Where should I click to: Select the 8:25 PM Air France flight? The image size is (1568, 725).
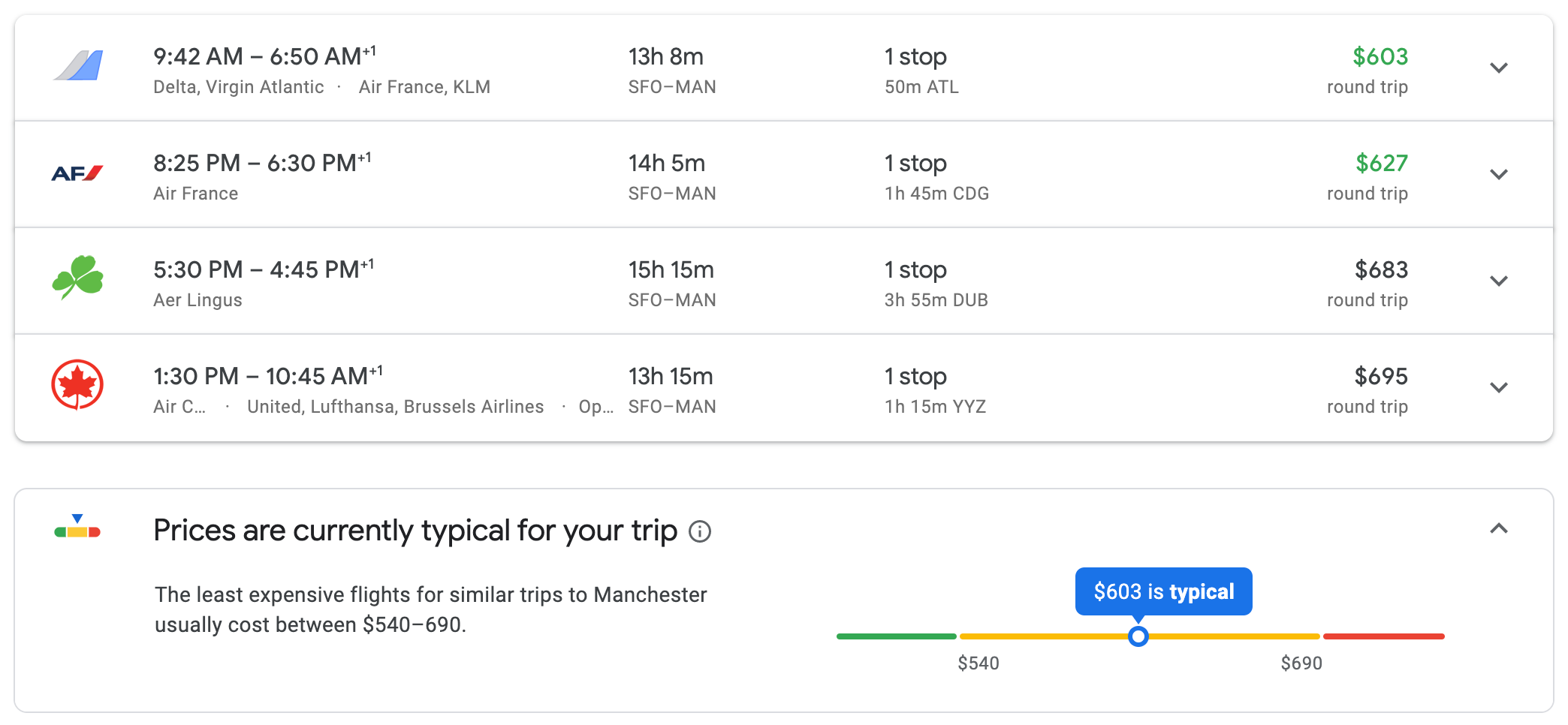click(262, 164)
